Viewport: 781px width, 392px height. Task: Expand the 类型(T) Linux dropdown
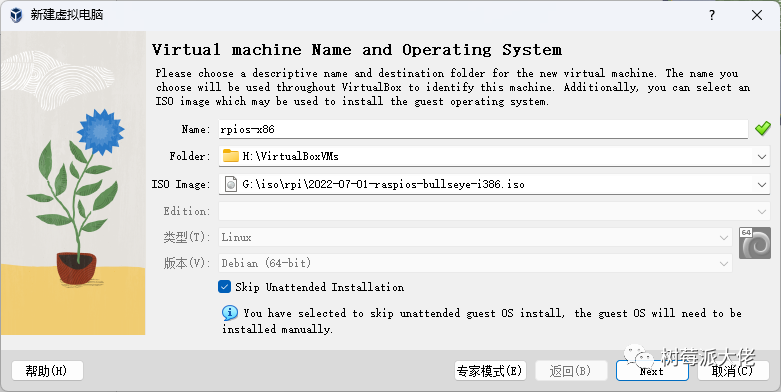(x=724, y=238)
